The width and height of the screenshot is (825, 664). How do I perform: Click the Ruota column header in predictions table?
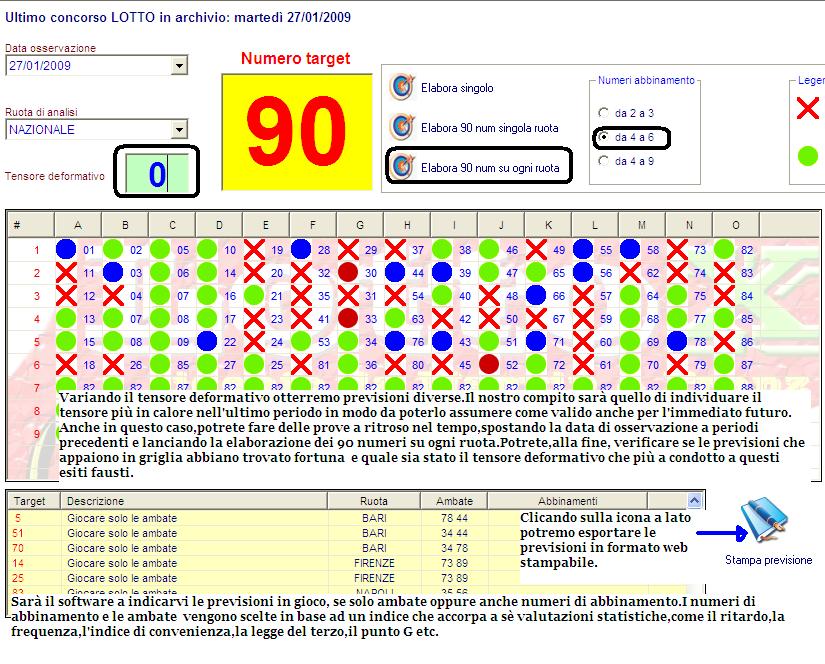pyautogui.click(x=374, y=501)
